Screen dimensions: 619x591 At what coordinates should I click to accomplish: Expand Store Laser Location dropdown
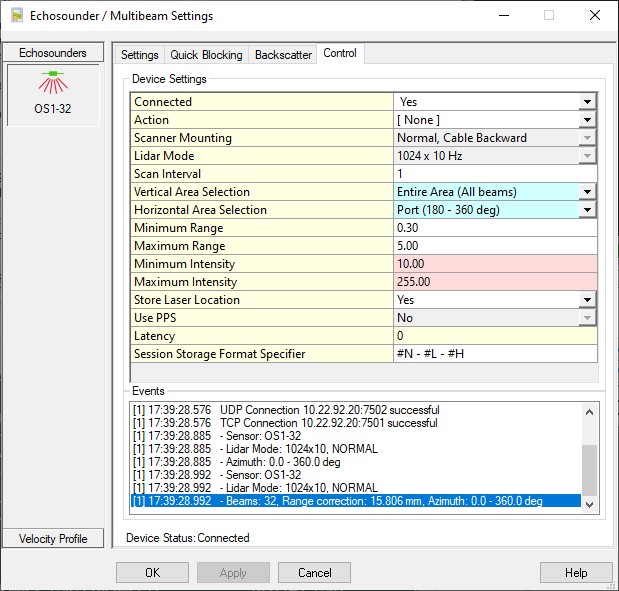[587, 300]
